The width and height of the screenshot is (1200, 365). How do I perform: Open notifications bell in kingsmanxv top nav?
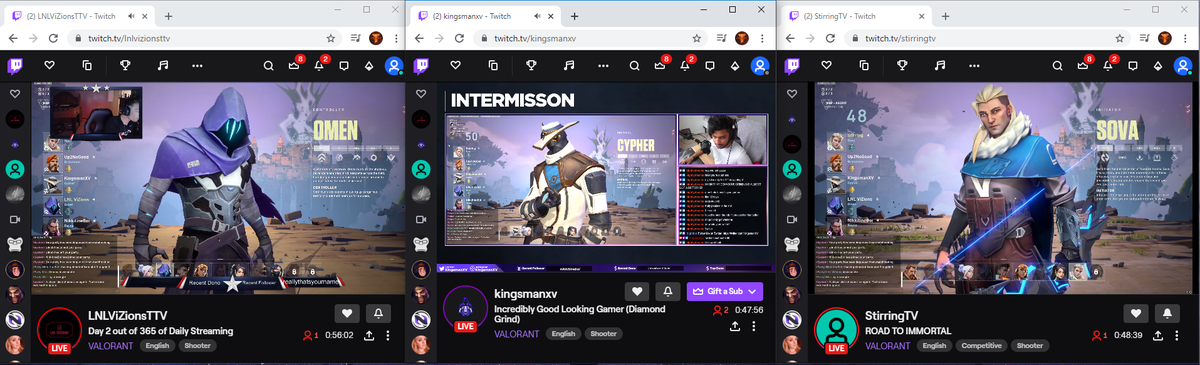pos(686,66)
